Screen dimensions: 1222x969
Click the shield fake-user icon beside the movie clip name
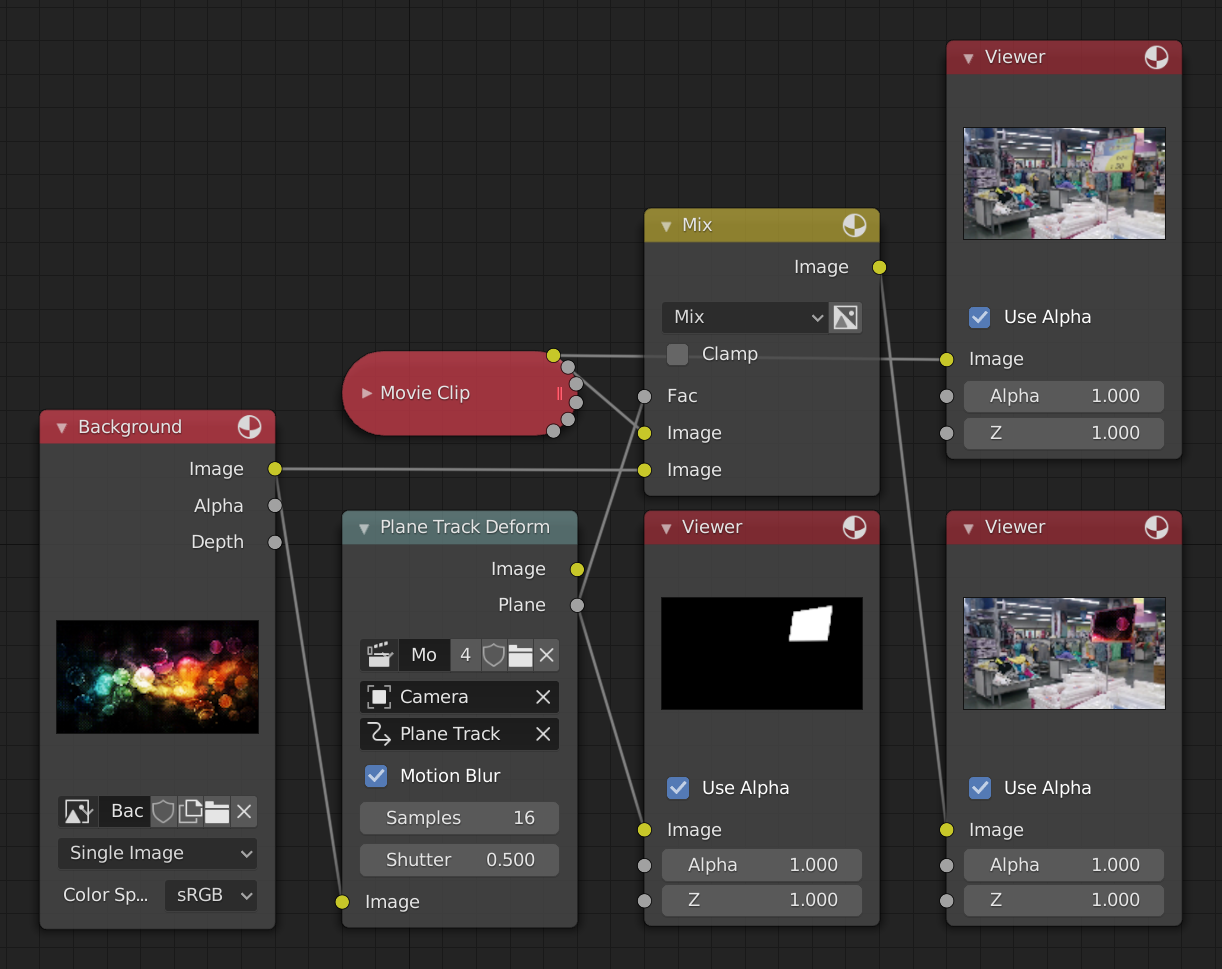493,655
